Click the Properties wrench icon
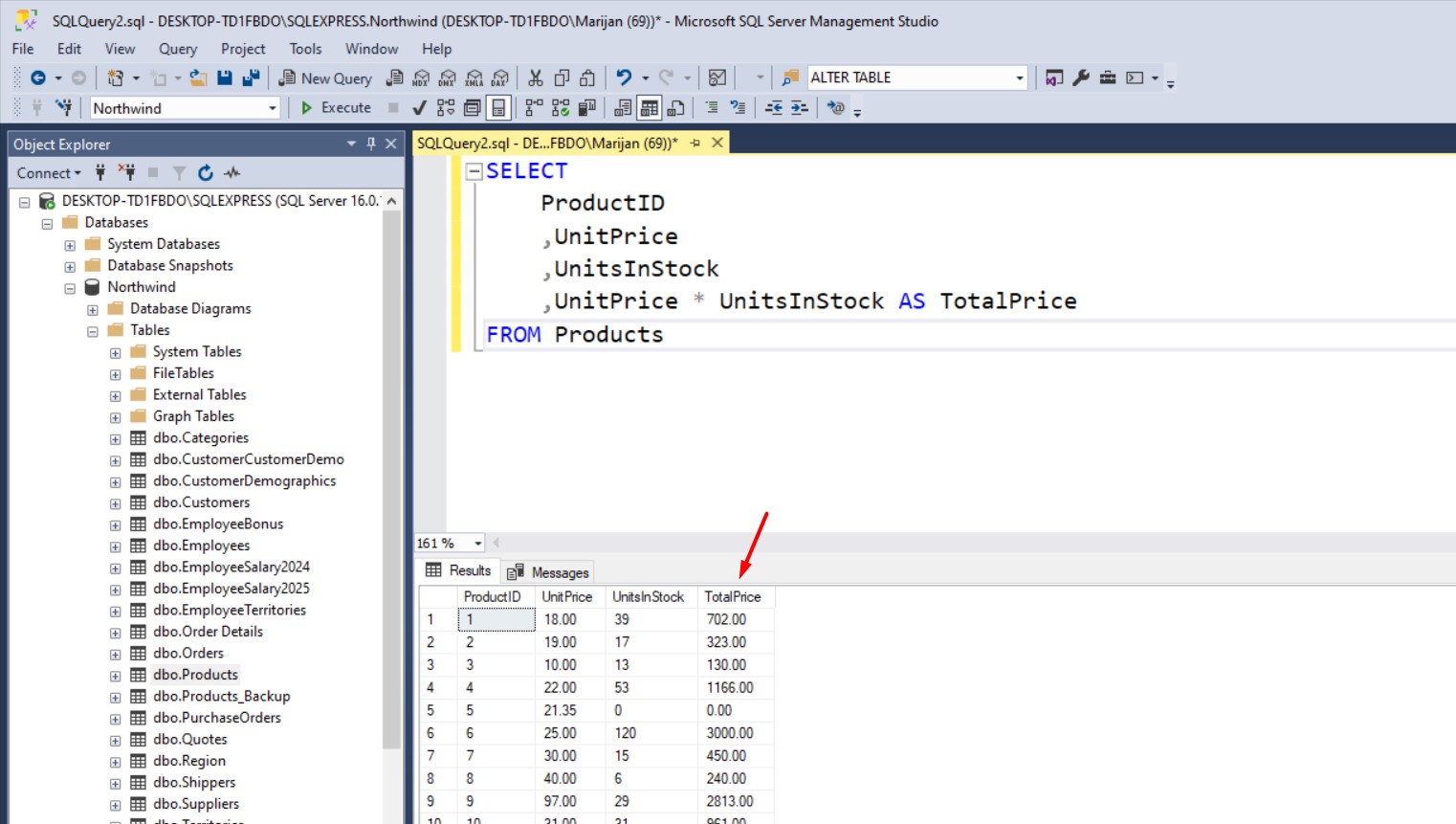1456x824 pixels. 1081,78
